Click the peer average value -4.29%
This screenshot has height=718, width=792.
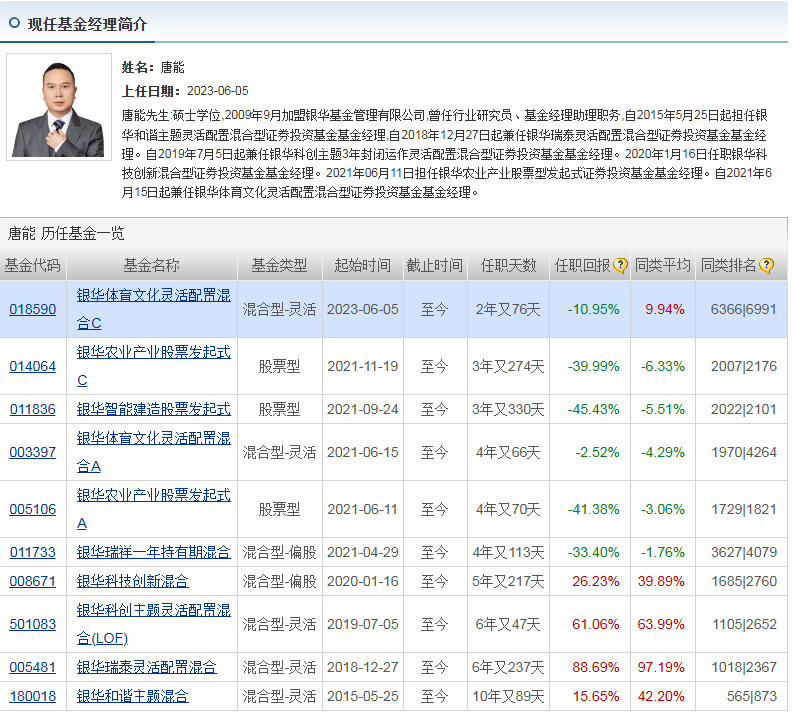[663, 452]
